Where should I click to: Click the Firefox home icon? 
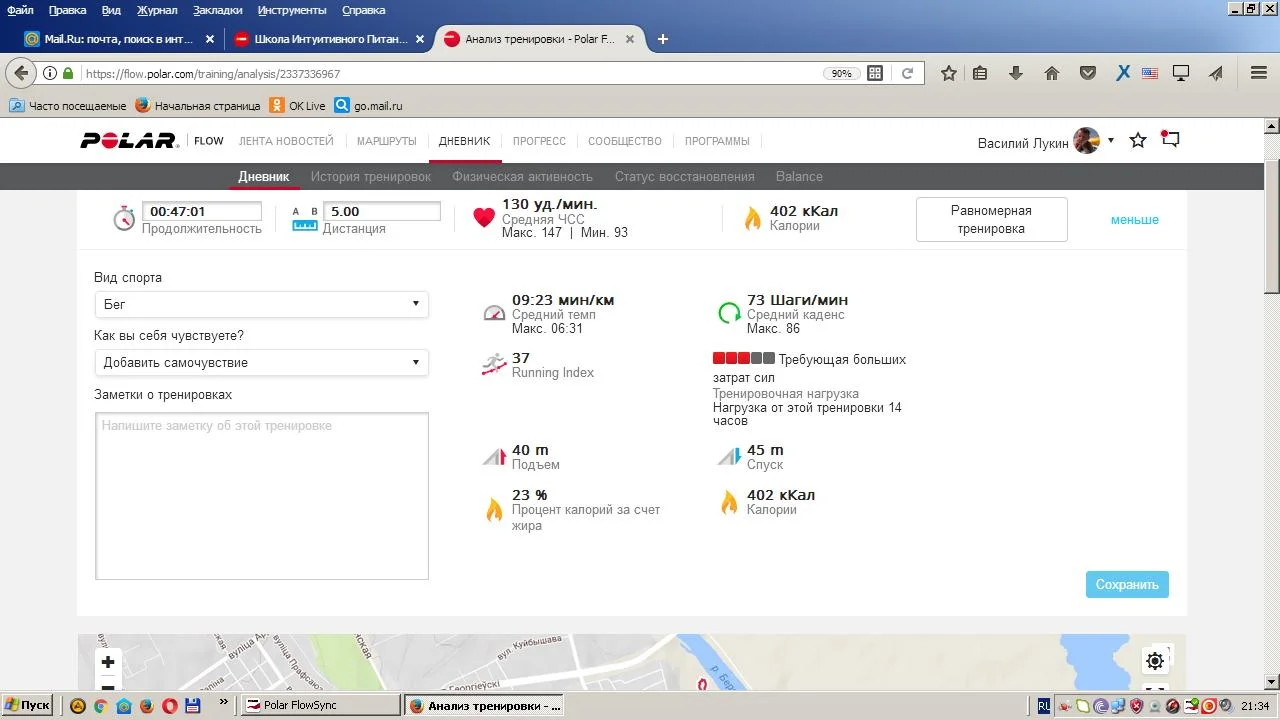(x=1052, y=73)
